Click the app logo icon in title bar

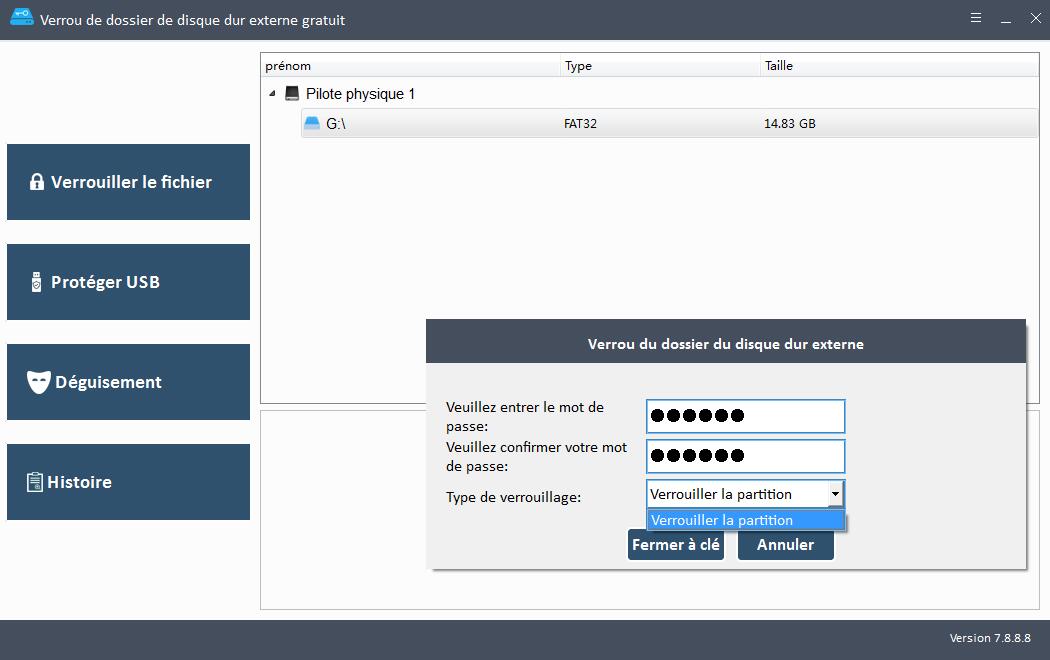21,17
